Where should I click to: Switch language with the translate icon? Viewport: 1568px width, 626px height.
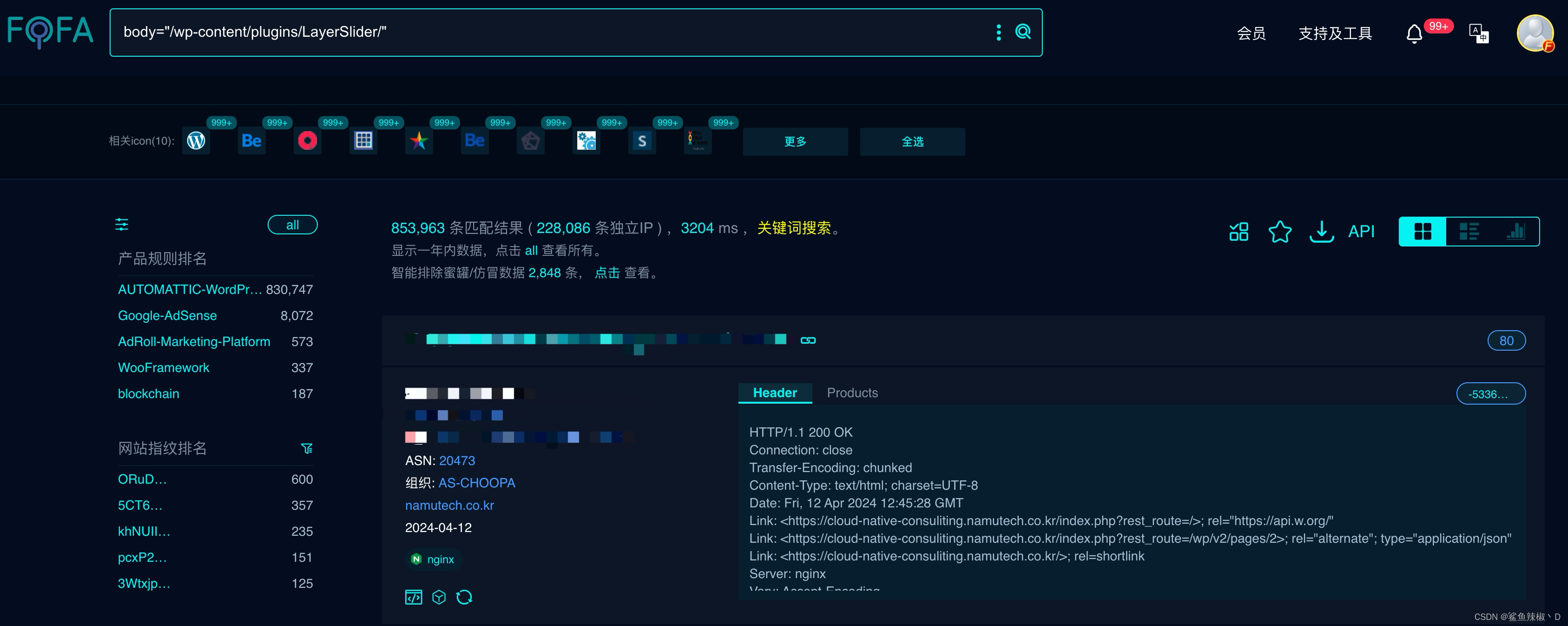(1478, 33)
